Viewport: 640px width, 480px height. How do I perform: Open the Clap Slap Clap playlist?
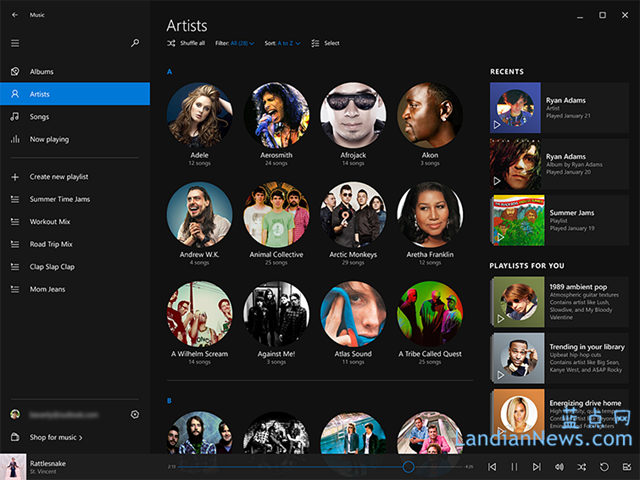coord(75,267)
